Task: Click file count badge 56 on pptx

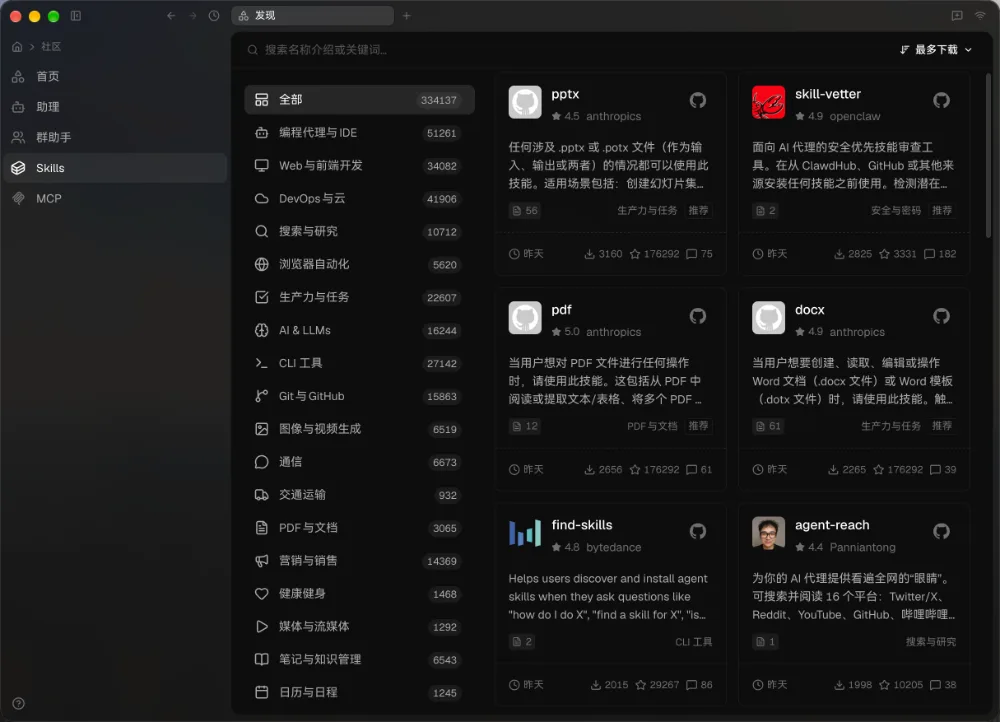Action: coord(525,210)
